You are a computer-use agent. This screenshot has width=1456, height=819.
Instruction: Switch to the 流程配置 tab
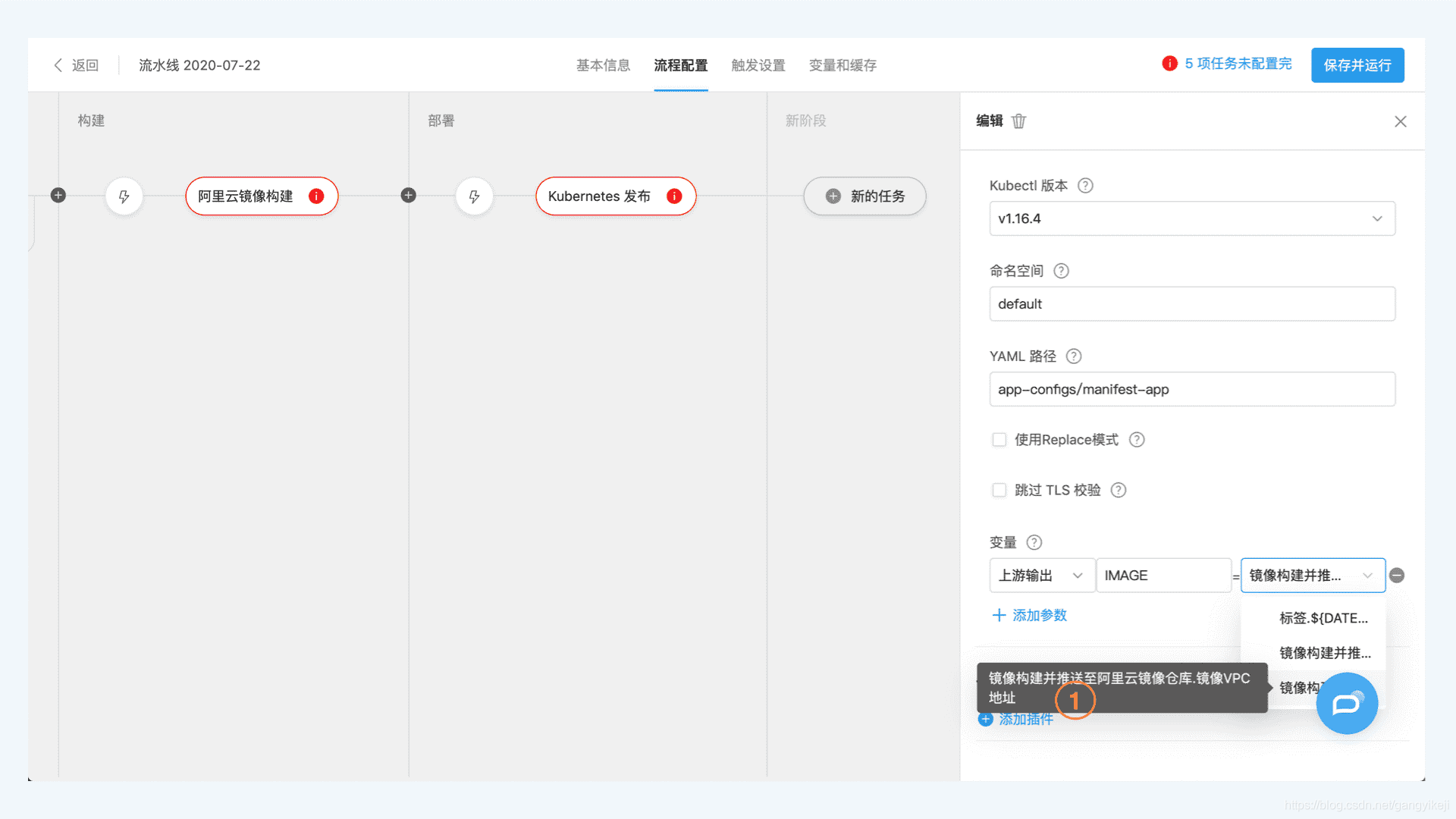click(680, 65)
